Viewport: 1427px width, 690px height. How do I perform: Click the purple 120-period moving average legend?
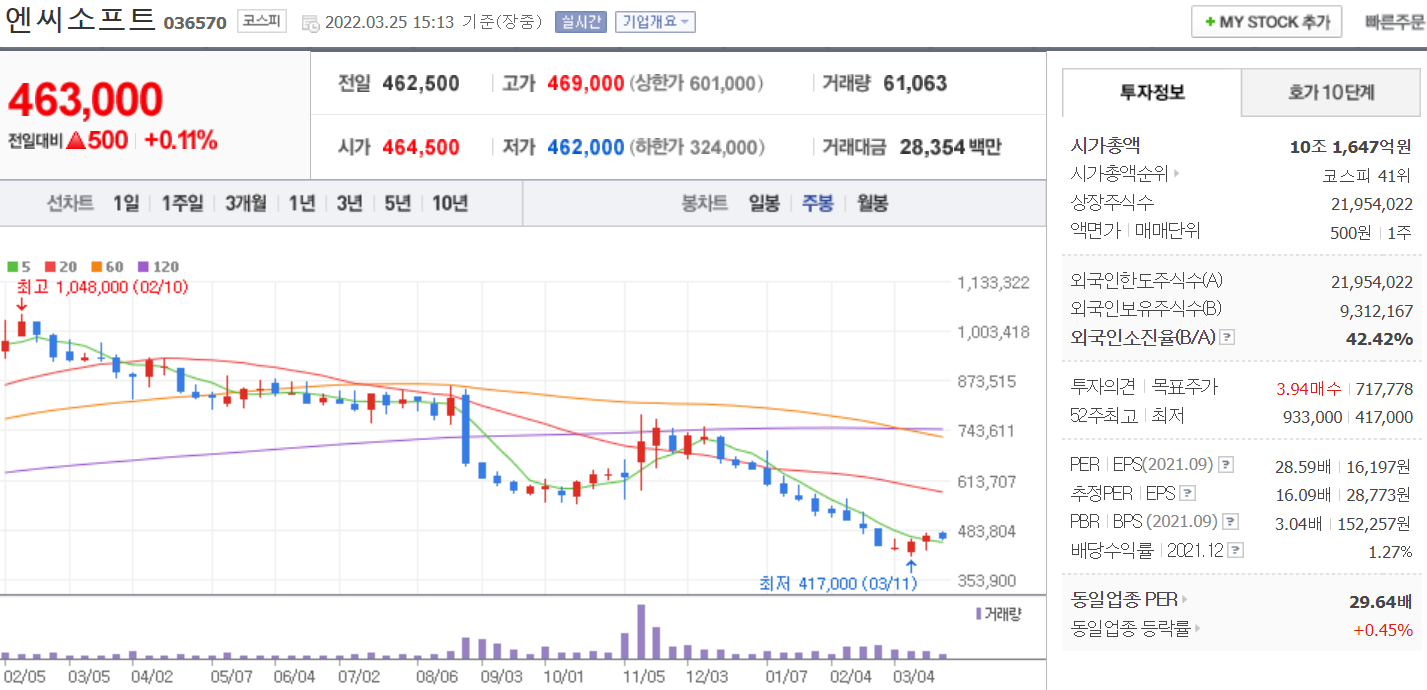click(158, 267)
